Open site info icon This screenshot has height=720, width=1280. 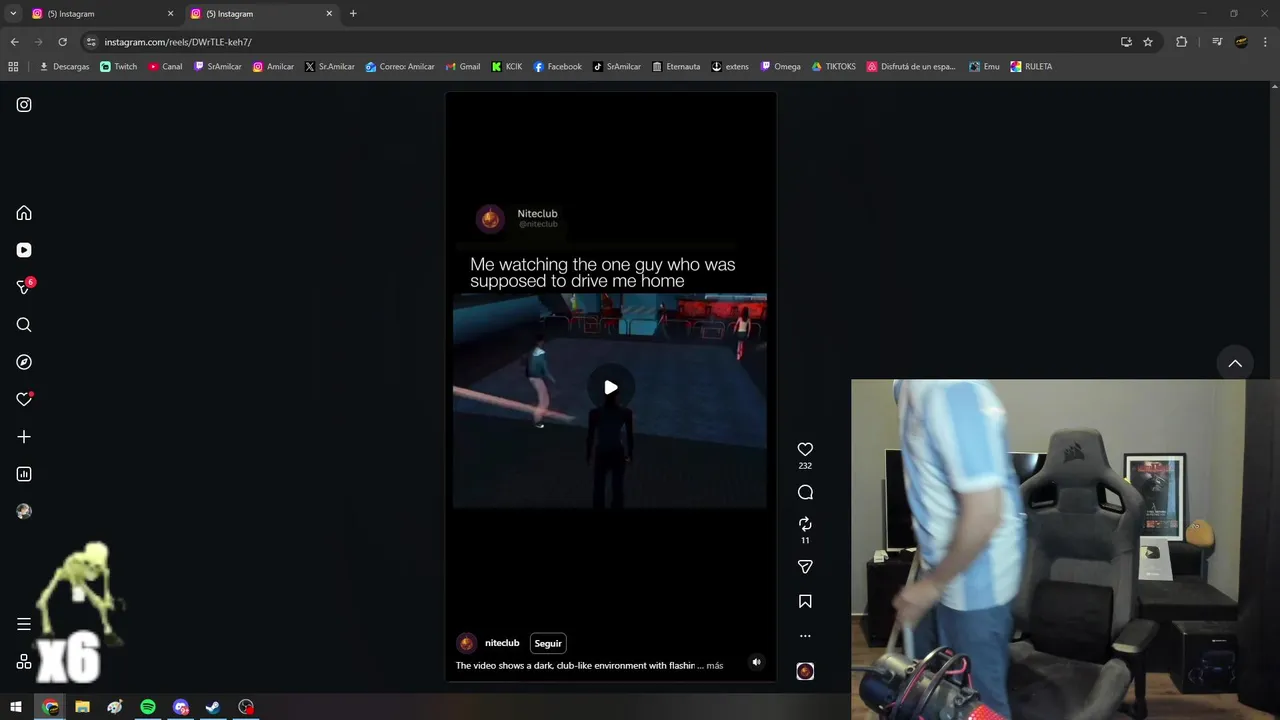[91, 42]
